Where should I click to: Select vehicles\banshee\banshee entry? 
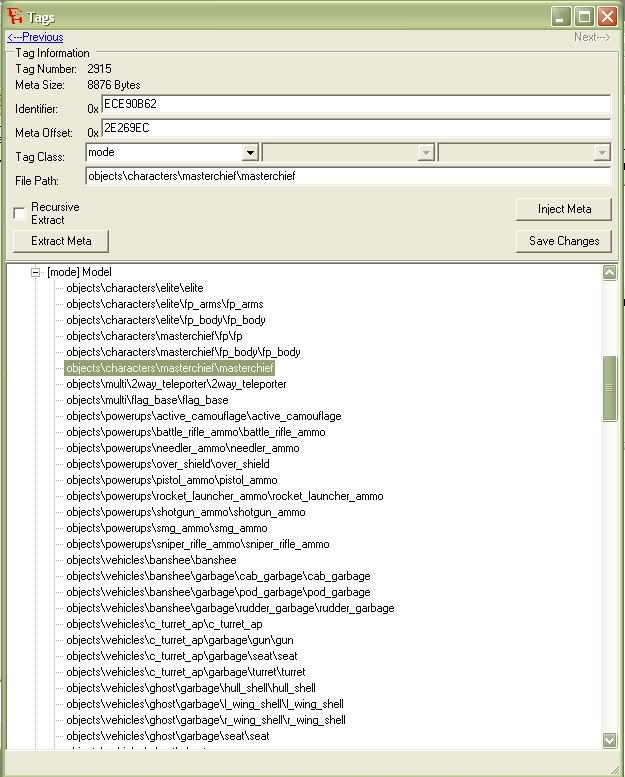[x=151, y=560]
